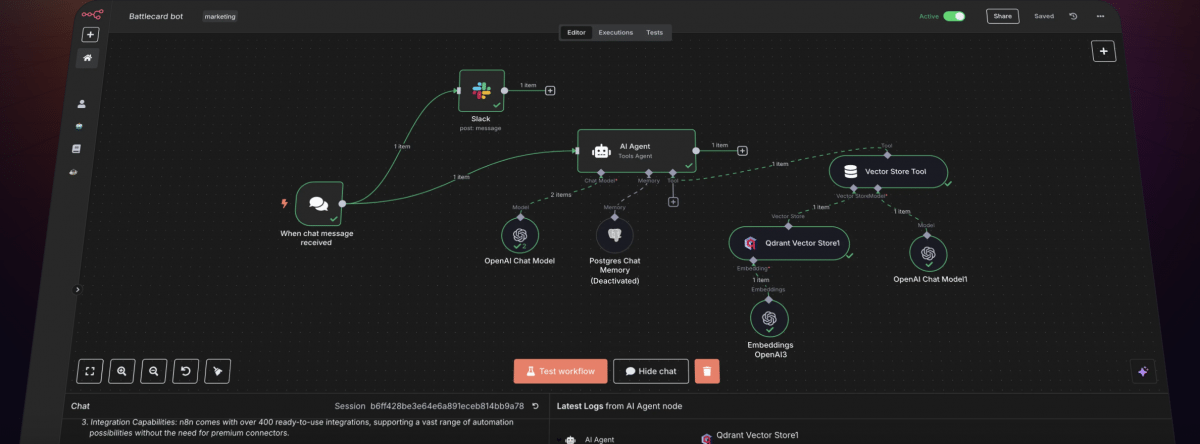Open the Home page from the sidebar
This screenshot has height=444, width=1200.
click(x=88, y=58)
